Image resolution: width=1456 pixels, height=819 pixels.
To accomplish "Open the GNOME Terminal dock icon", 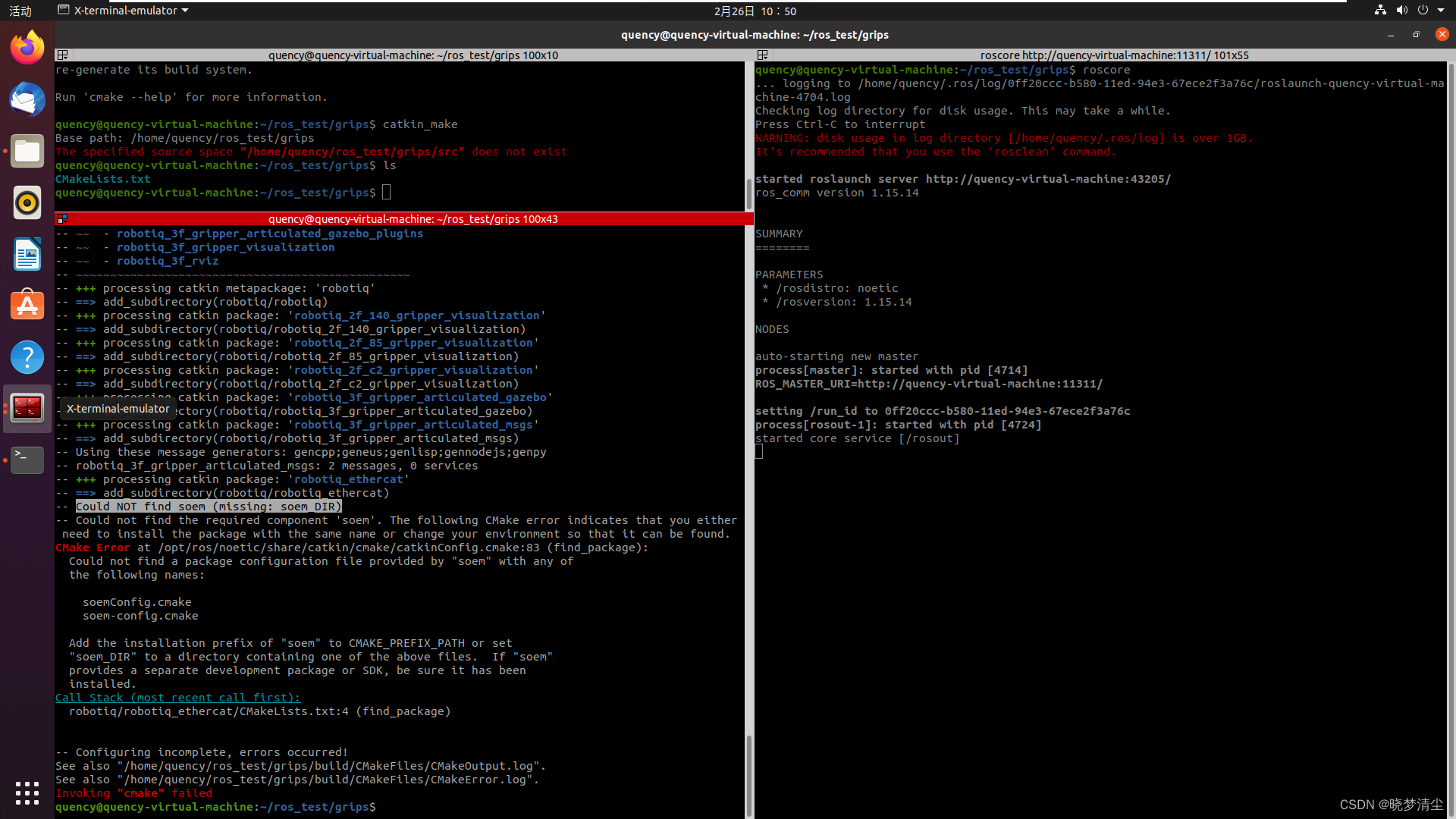I will coord(27,460).
